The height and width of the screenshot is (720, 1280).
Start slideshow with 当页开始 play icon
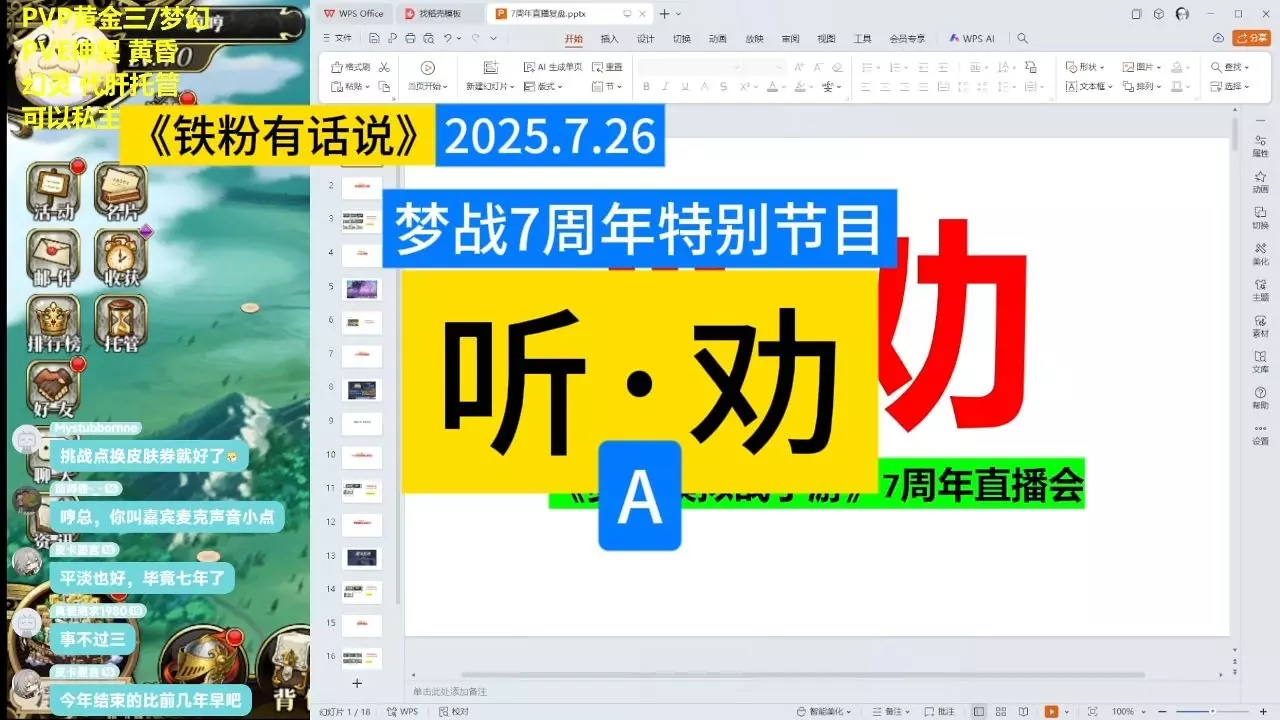pos(428,67)
